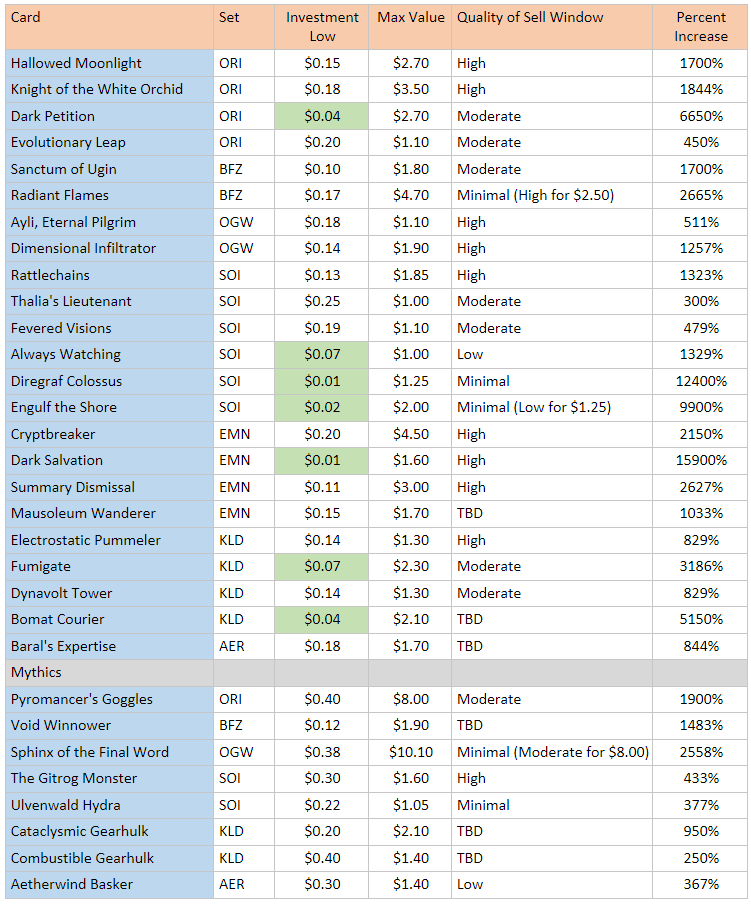Select the Engulf the Shore sell window cell
Screen dimensions: 751x906
click(x=551, y=407)
